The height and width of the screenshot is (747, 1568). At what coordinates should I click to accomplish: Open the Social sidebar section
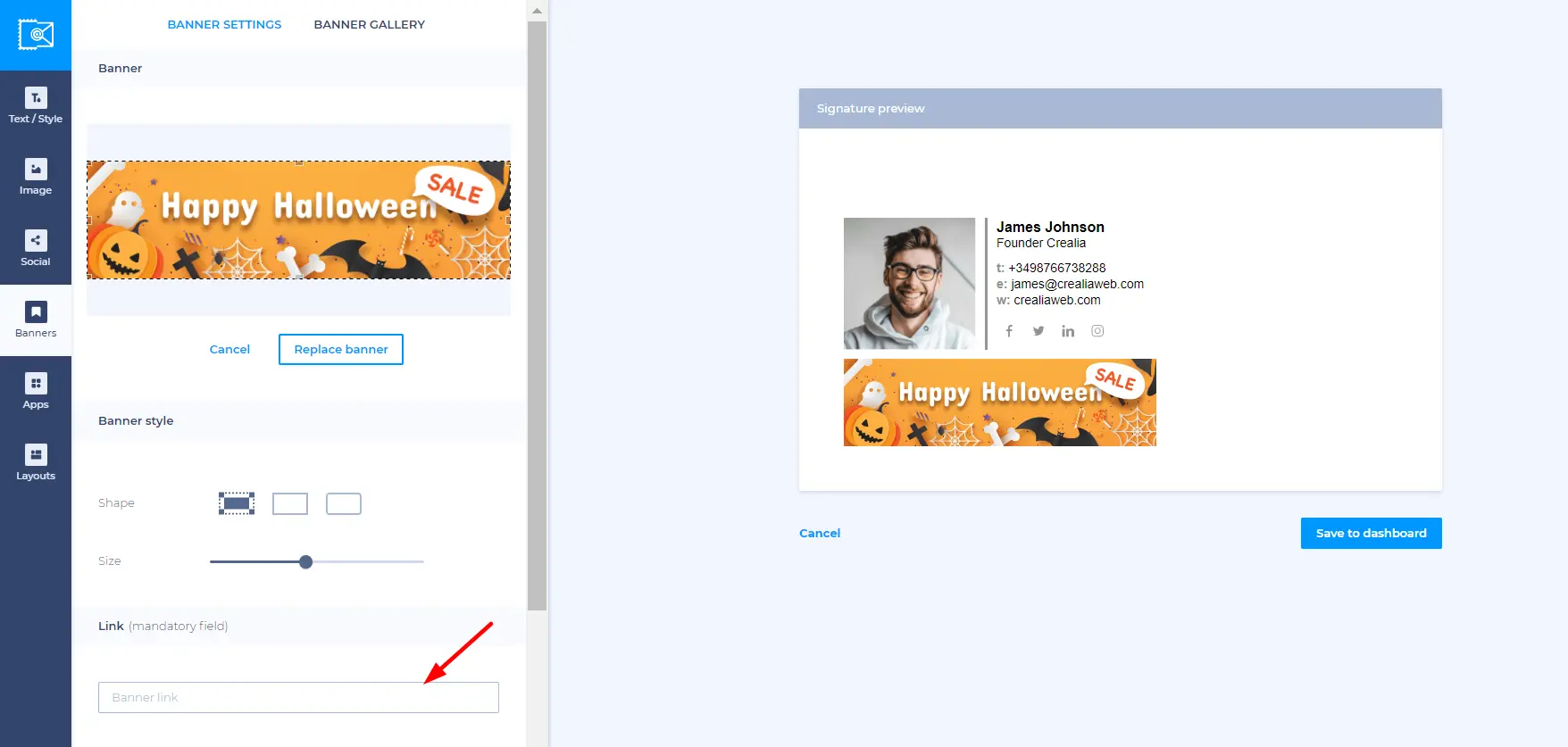pos(36,249)
